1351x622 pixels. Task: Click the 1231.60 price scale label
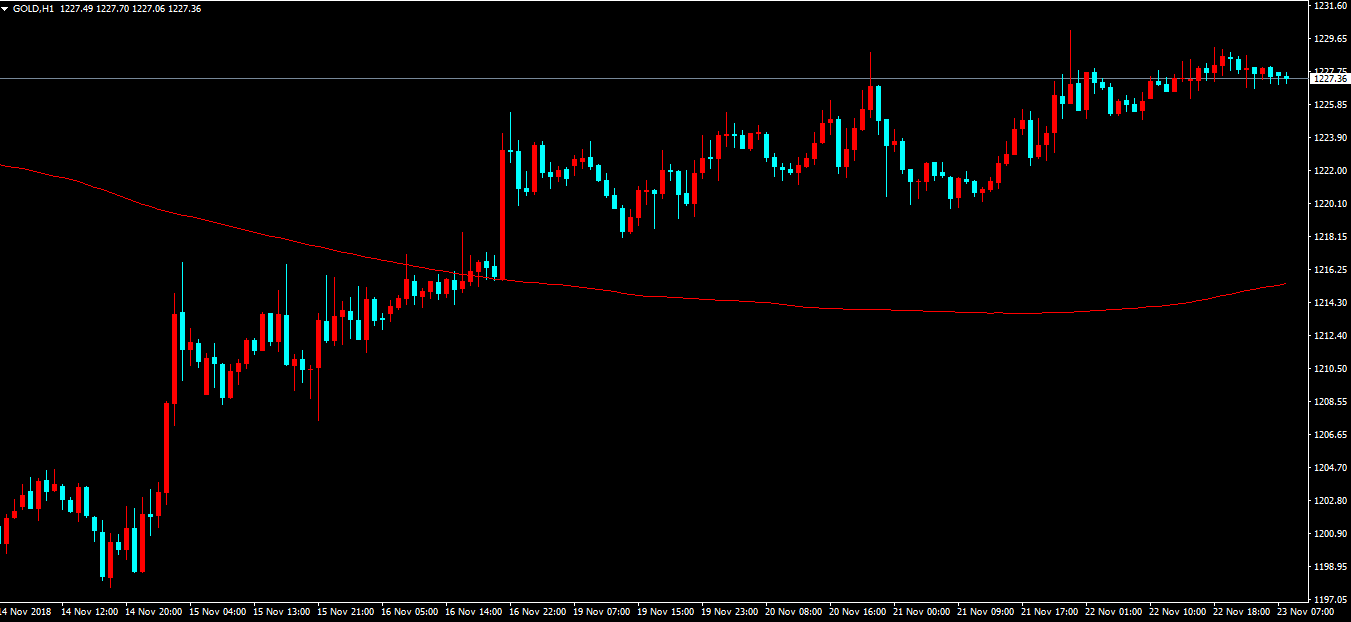(1329, 6)
